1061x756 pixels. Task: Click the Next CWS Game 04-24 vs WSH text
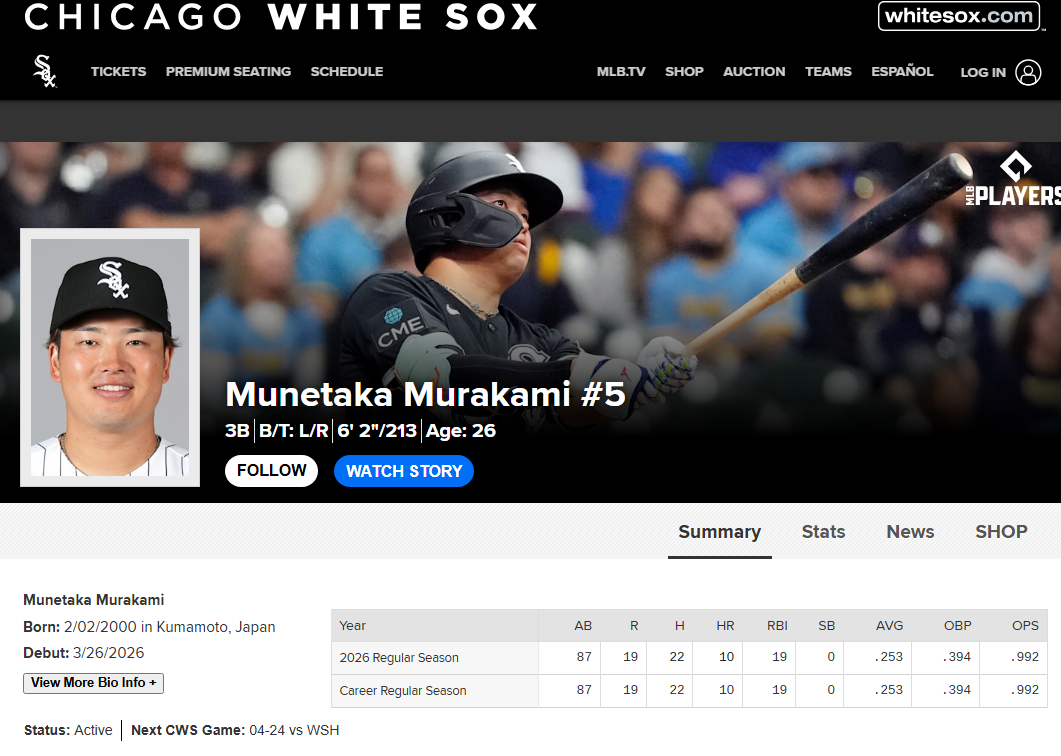click(235, 731)
